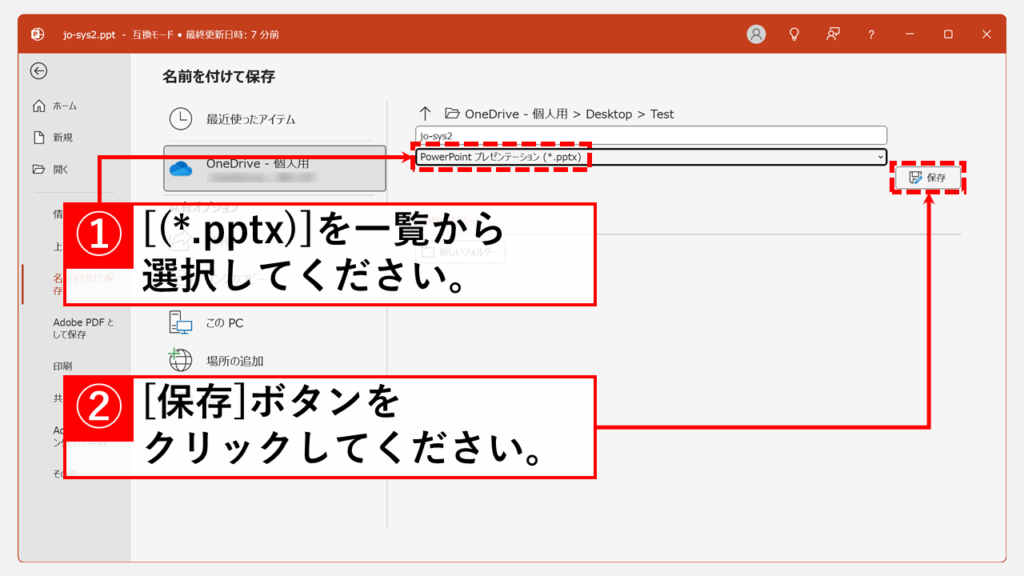
Task: Click the OneDrive cloud icon
Action: click(x=181, y=169)
